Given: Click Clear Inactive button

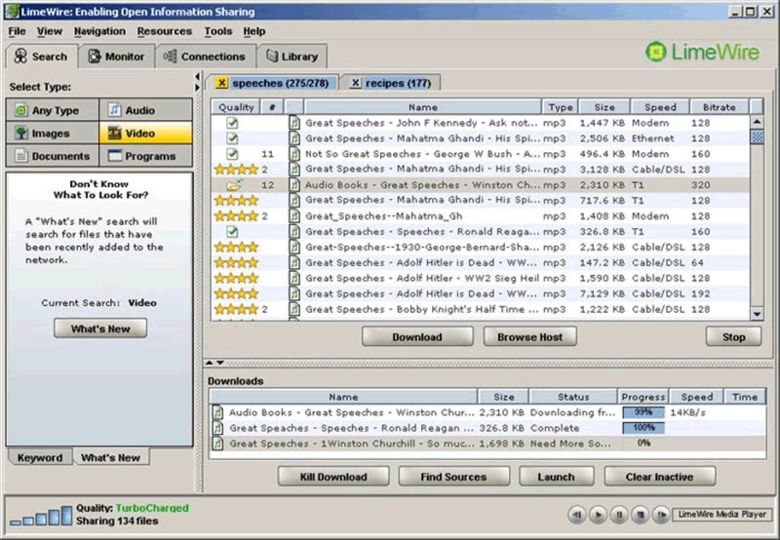Looking at the screenshot, I should pos(660,476).
